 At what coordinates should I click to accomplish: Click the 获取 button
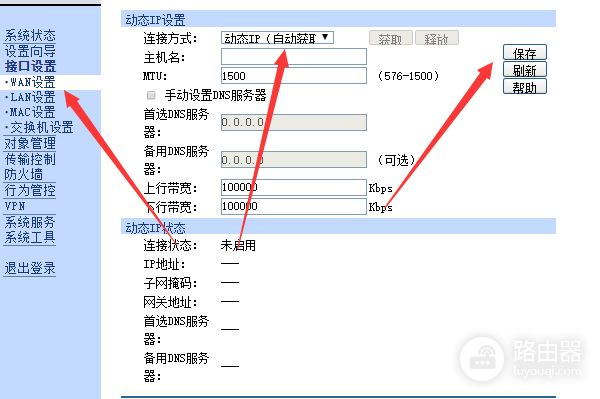click(x=391, y=38)
